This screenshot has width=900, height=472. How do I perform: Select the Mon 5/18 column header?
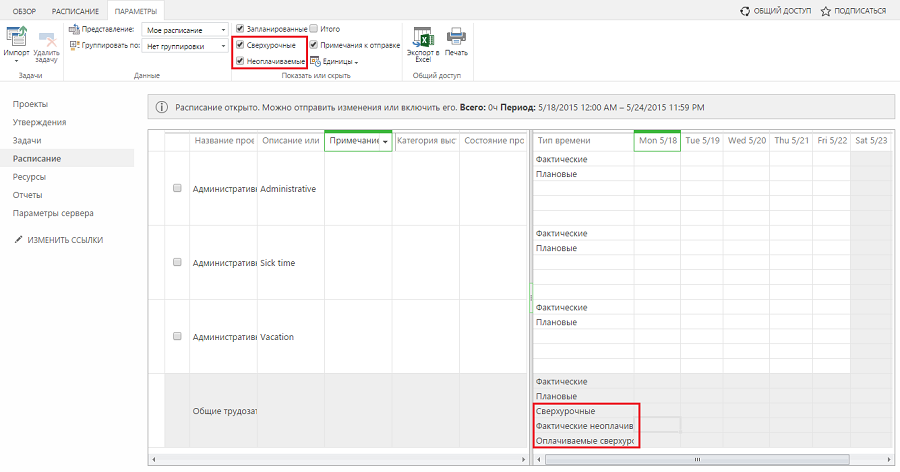pyautogui.click(x=657, y=141)
